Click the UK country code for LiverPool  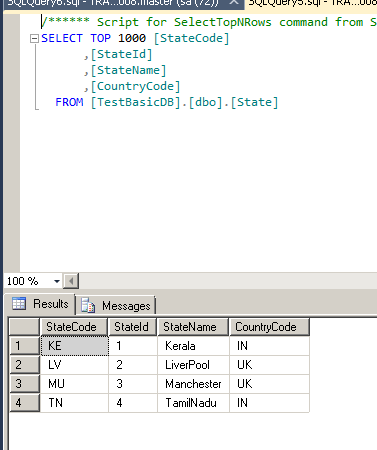click(x=269, y=365)
